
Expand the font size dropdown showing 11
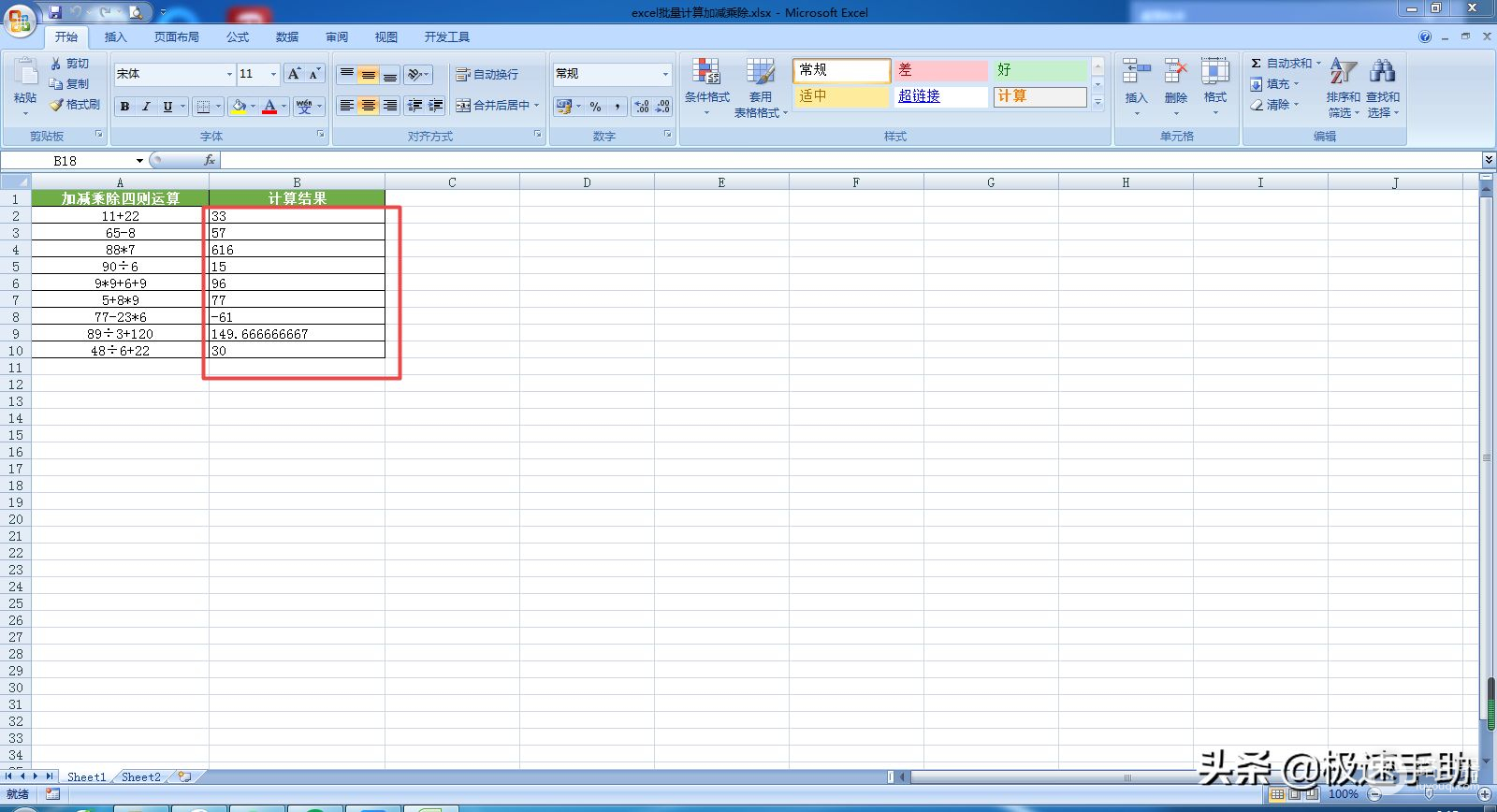point(273,74)
